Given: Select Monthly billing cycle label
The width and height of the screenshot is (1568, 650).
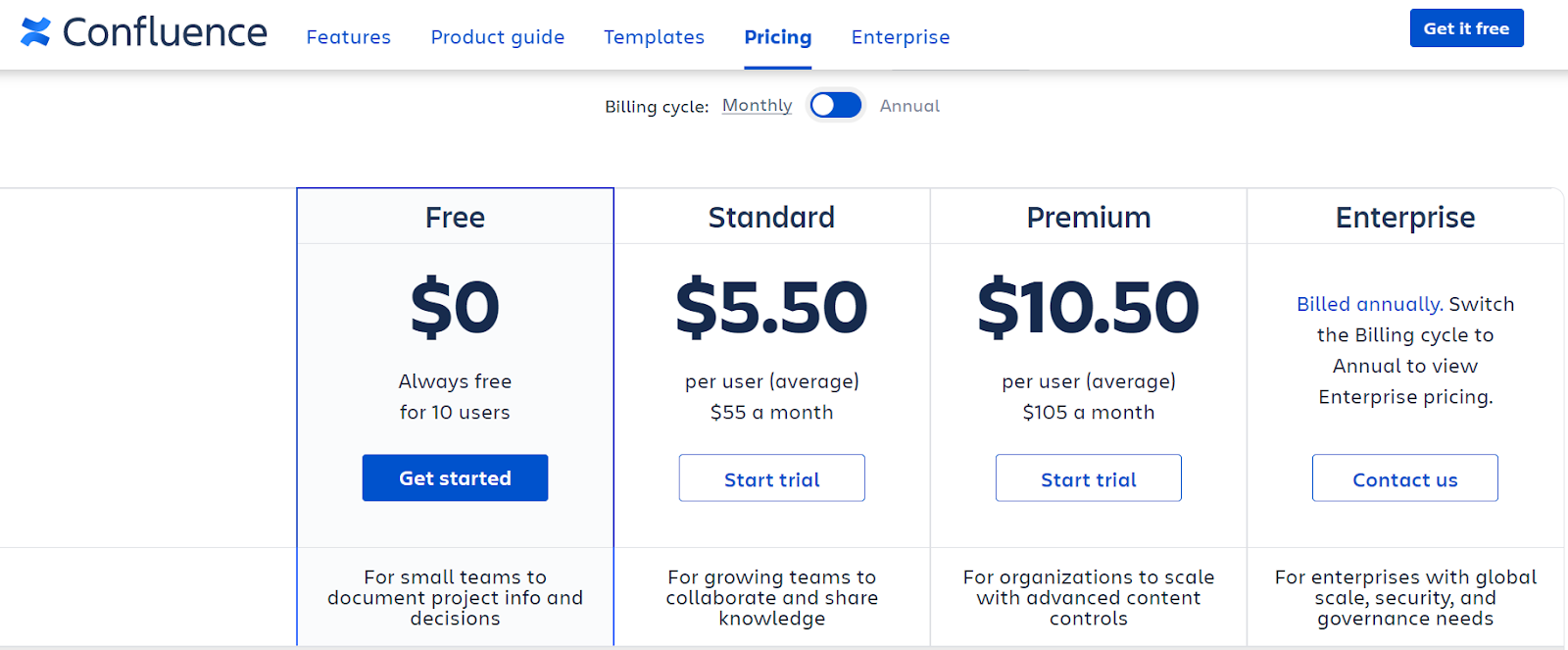Looking at the screenshot, I should coord(757,106).
